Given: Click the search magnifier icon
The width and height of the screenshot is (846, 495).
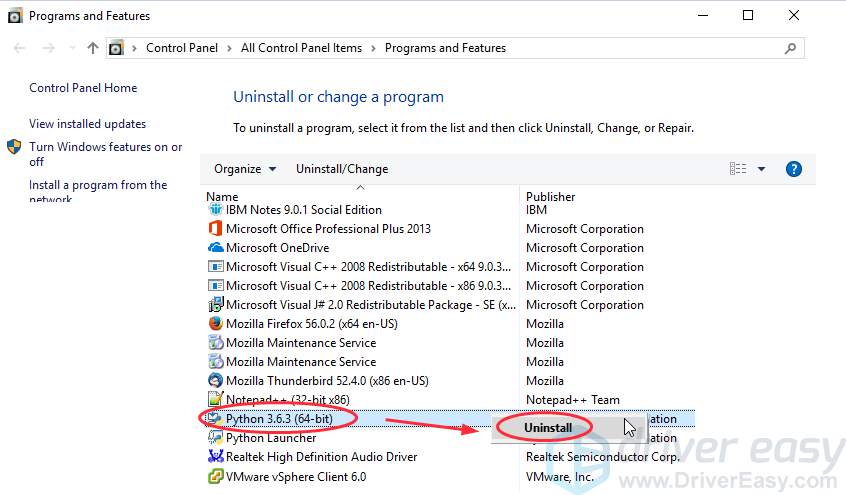Looking at the screenshot, I should click(x=790, y=48).
